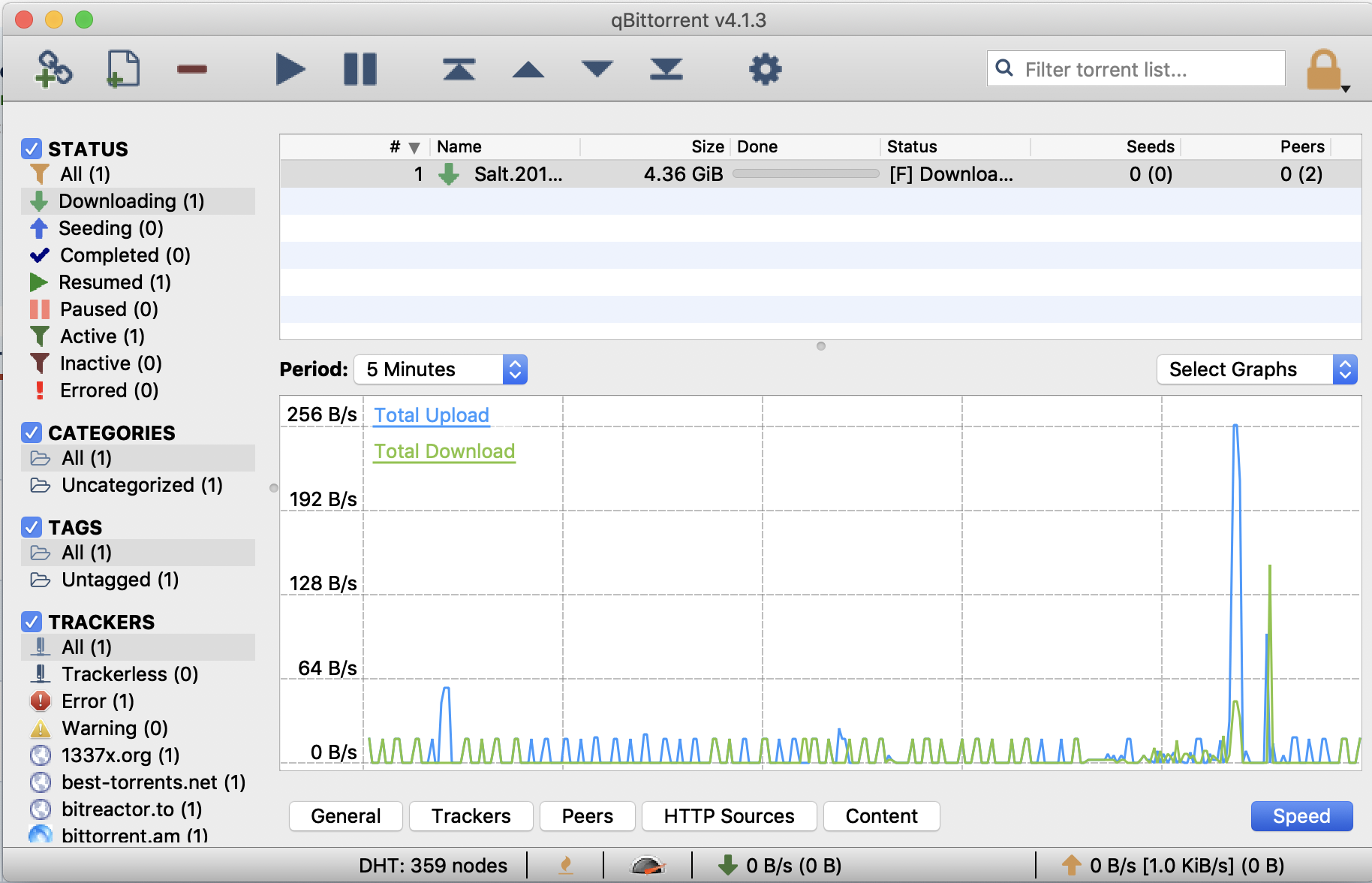Image resolution: width=1372 pixels, height=883 pixels.
Task: Select Uncategorized (1) category
Action: point(138,485)
